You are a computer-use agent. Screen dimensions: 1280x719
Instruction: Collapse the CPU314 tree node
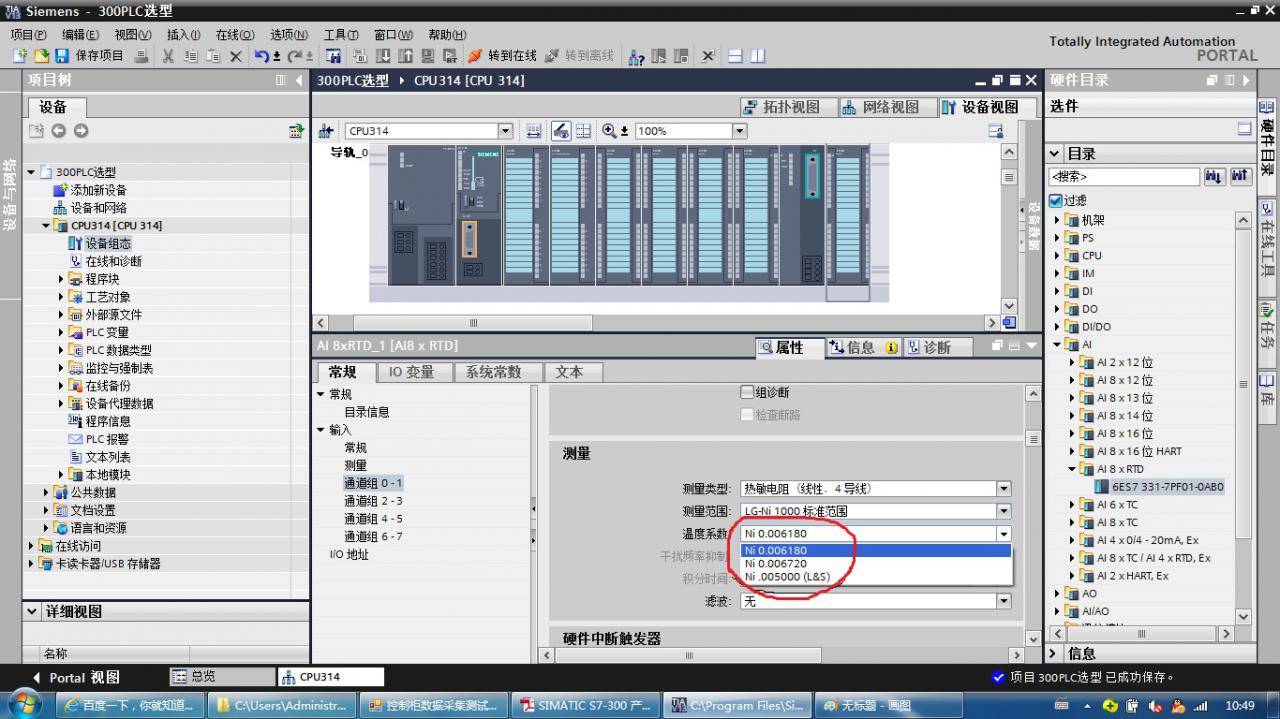(x=46, y=226)
